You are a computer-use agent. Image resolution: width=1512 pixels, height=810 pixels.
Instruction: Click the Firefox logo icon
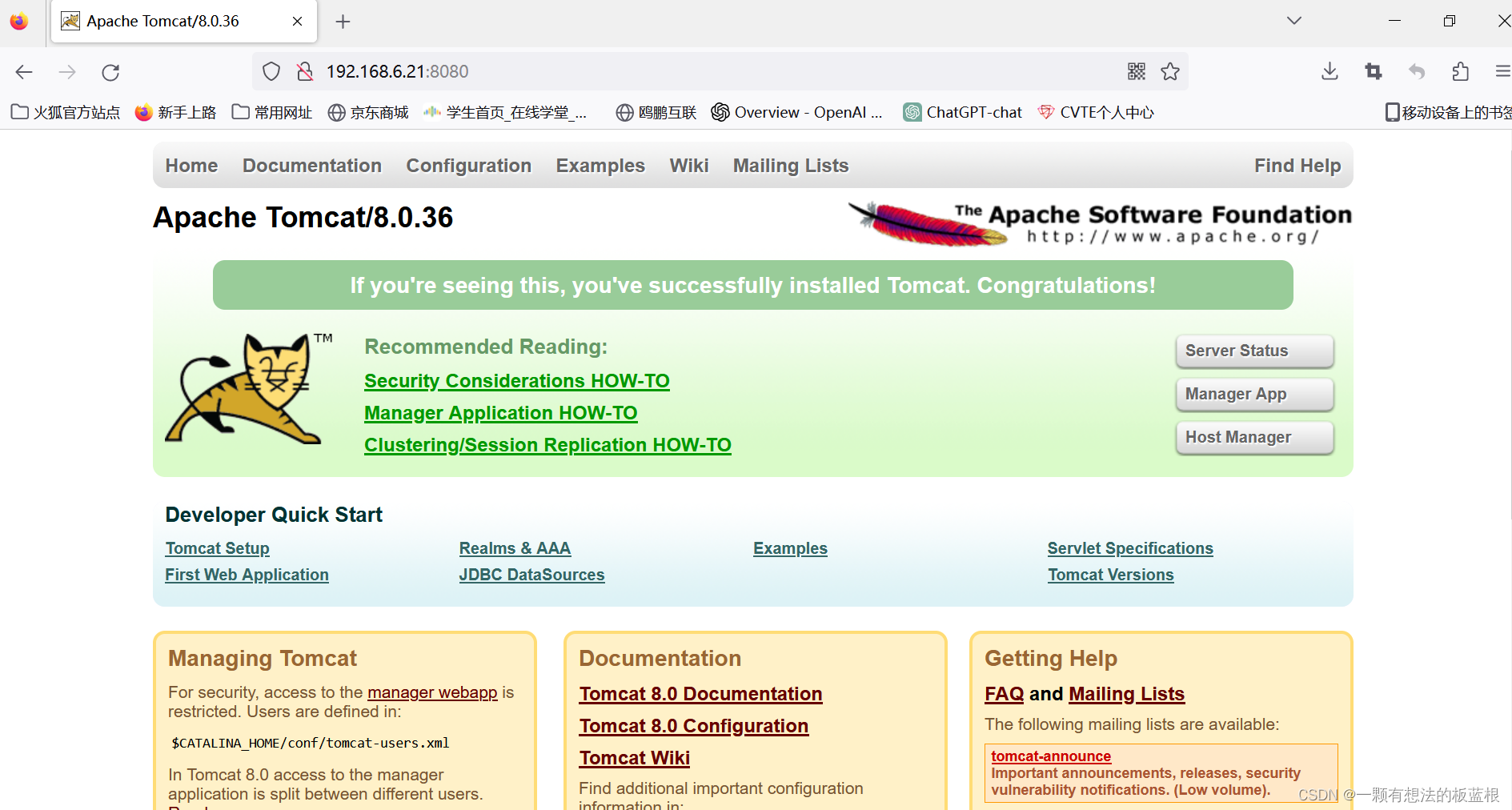[19, 21]
